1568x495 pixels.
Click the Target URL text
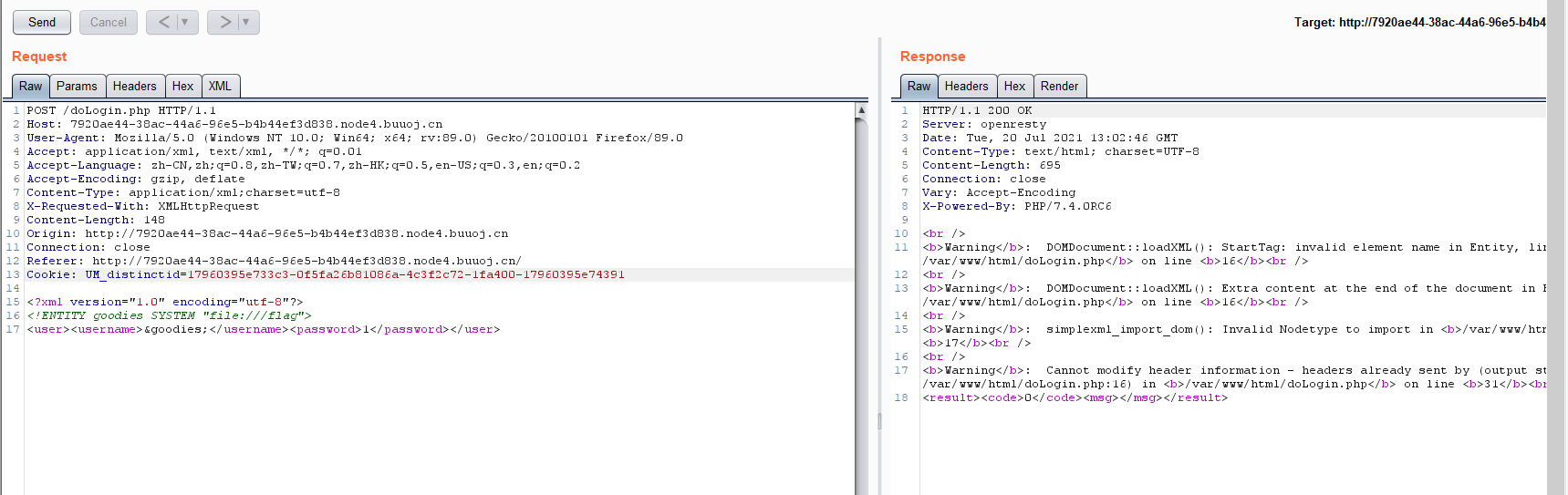1419,22
